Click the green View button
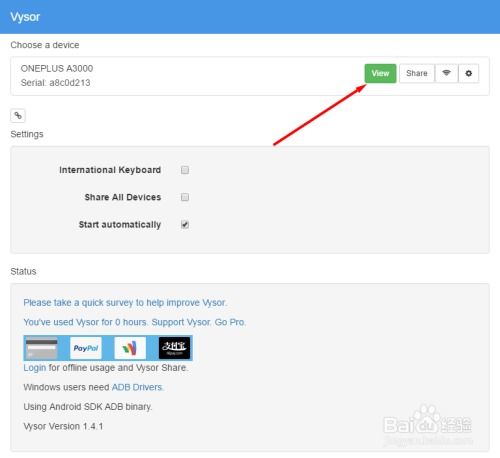Screen dimensions: 500x458 380,73
